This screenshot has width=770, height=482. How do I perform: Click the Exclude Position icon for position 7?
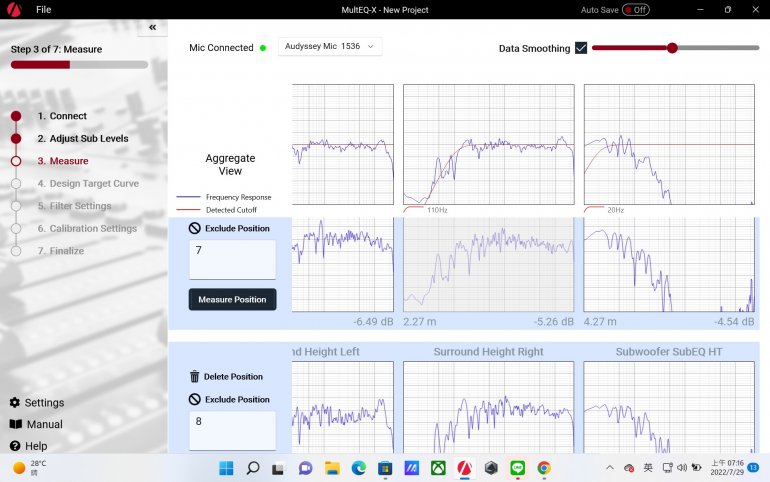(x=195, y=229)
